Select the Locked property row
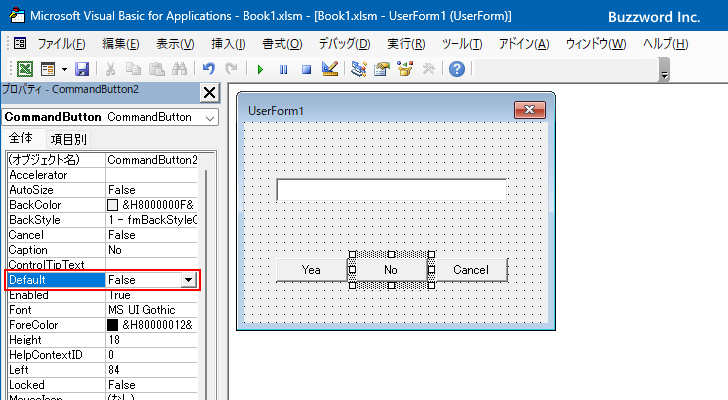Screen dimensions: 728x400 coord(102,385)
